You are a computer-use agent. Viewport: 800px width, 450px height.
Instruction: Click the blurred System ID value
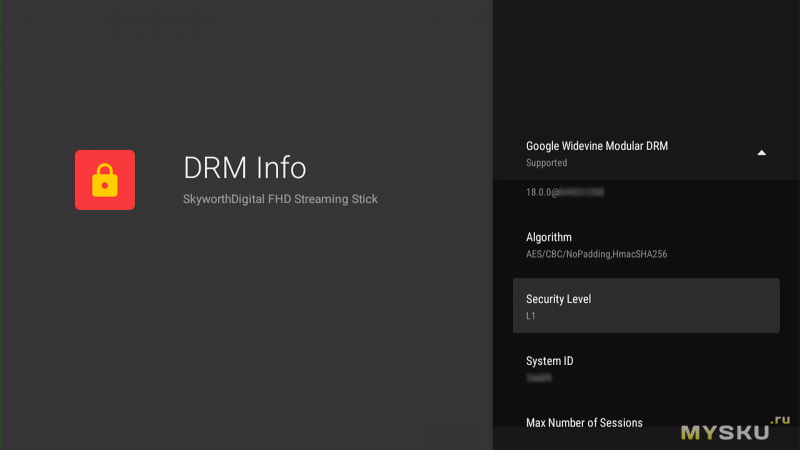538,378
